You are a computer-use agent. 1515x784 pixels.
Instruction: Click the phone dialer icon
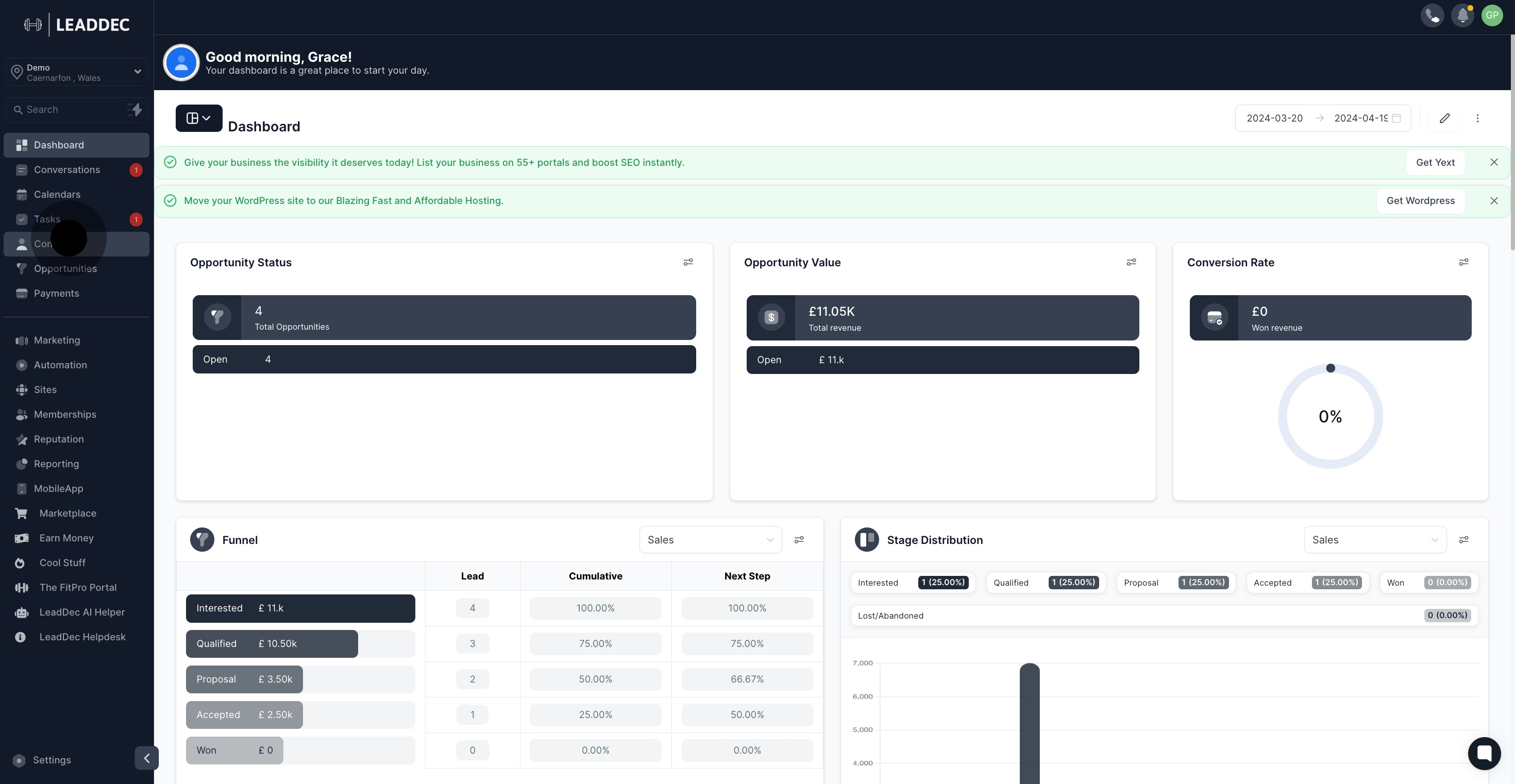1432,16
